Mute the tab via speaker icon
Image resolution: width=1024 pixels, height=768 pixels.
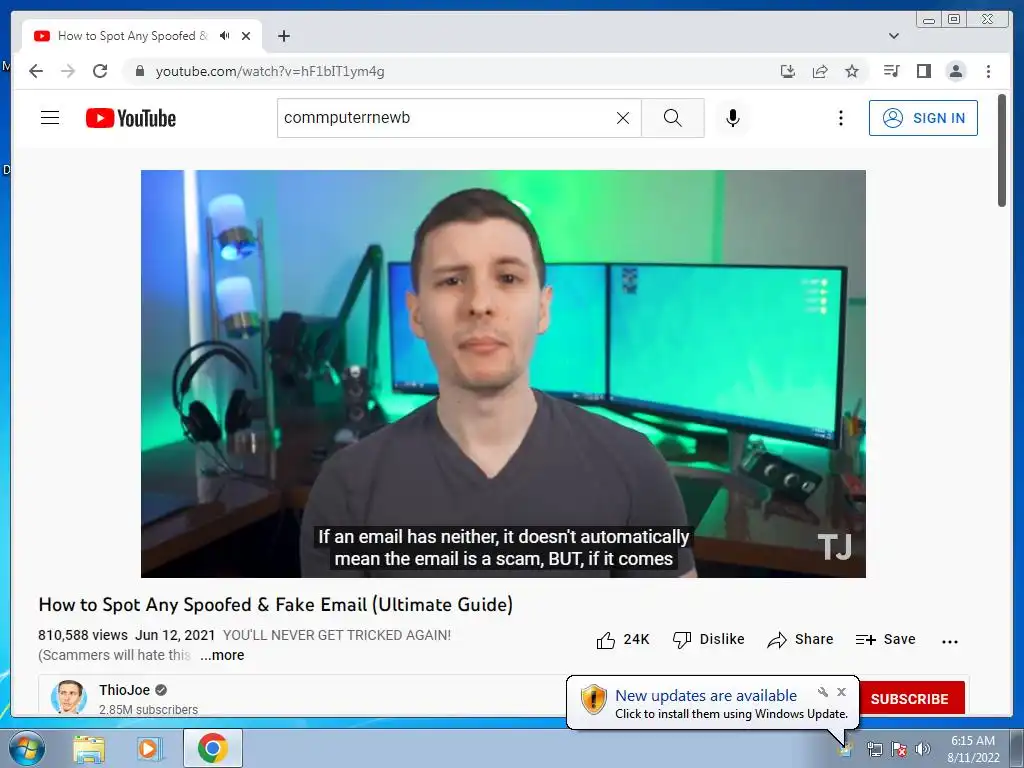225,36
